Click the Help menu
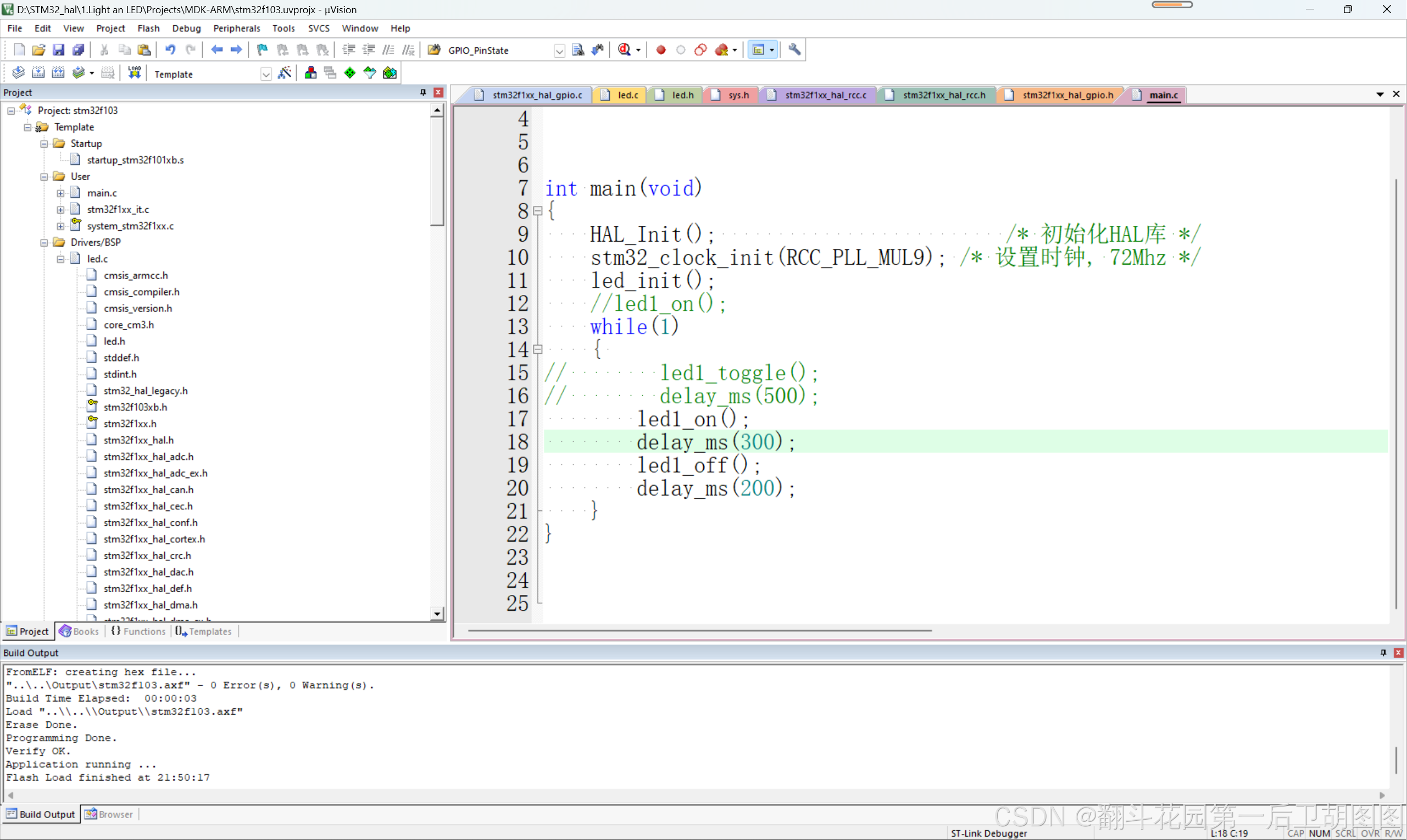This screenshot has height=840, width=1407. pyautogui.click(x=400, y=29)
